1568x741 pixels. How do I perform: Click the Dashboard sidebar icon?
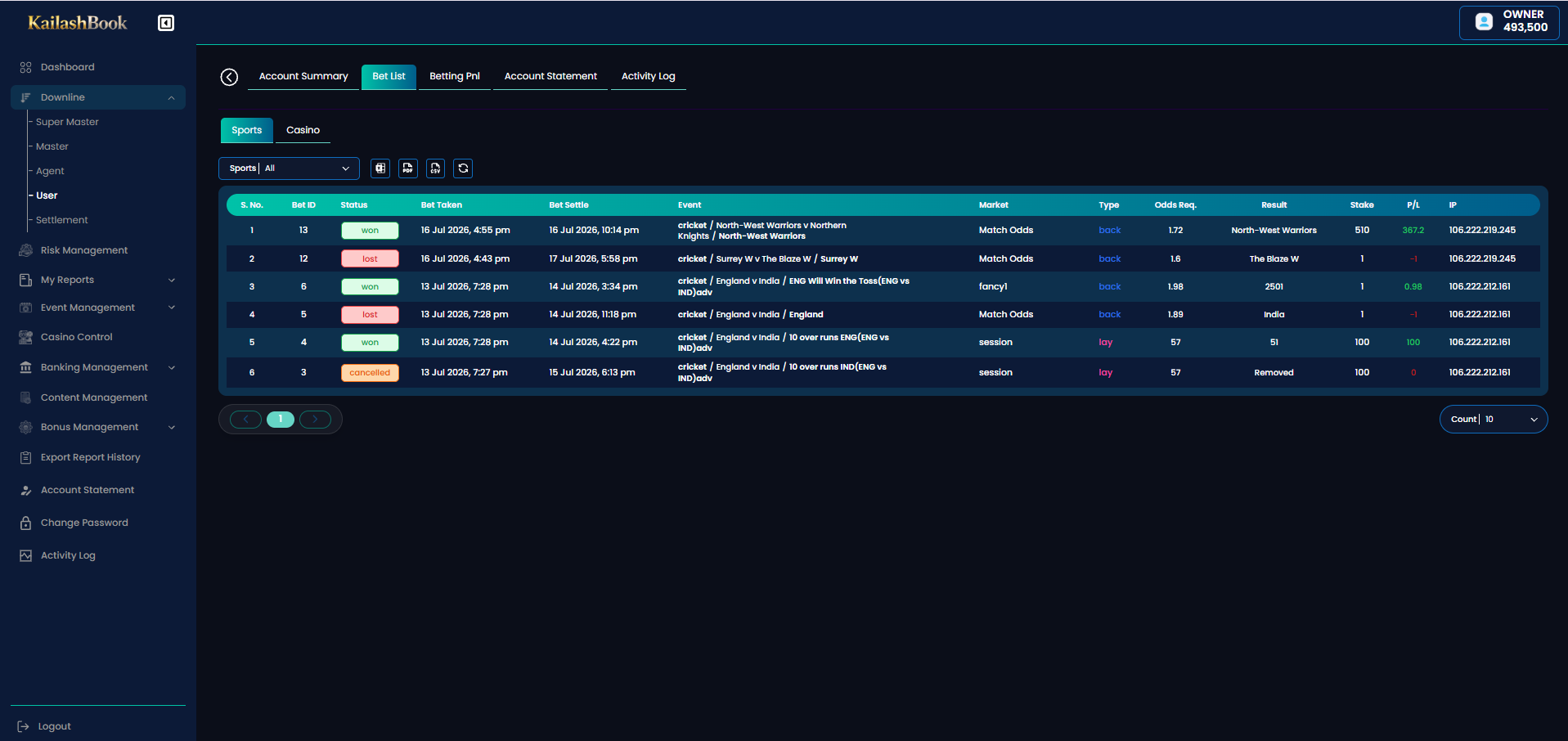coord(26,67)
